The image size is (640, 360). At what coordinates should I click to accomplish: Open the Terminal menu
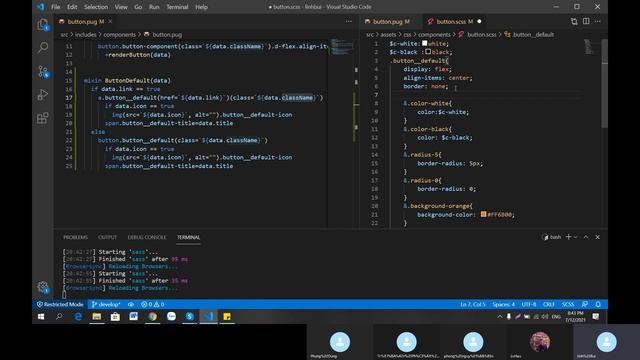pos(177,7)
